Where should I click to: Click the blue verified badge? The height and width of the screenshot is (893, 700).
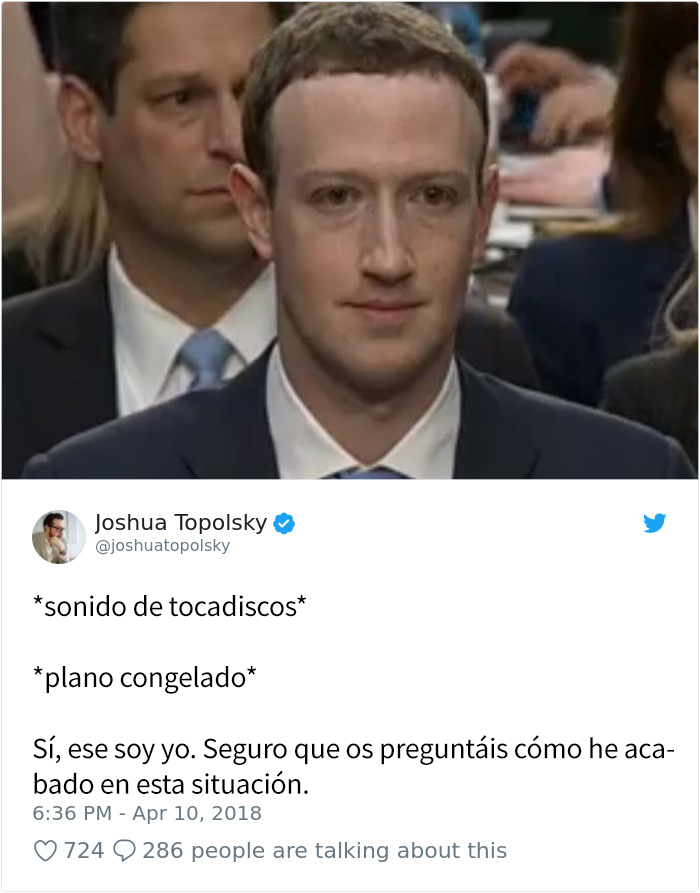tap(284, 523)
